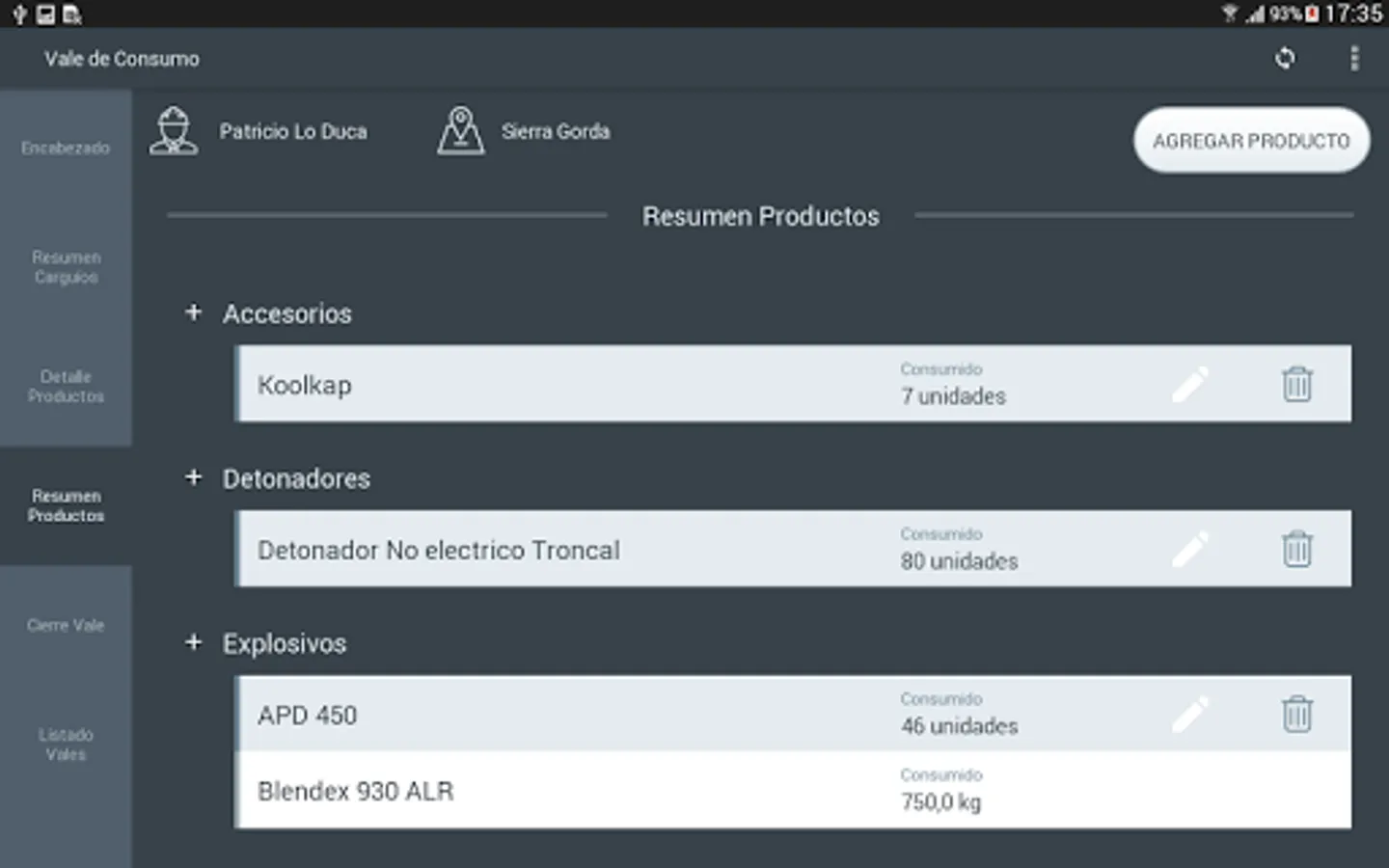
Task: Expand the Detonadores category
Action: click(194, 477)
